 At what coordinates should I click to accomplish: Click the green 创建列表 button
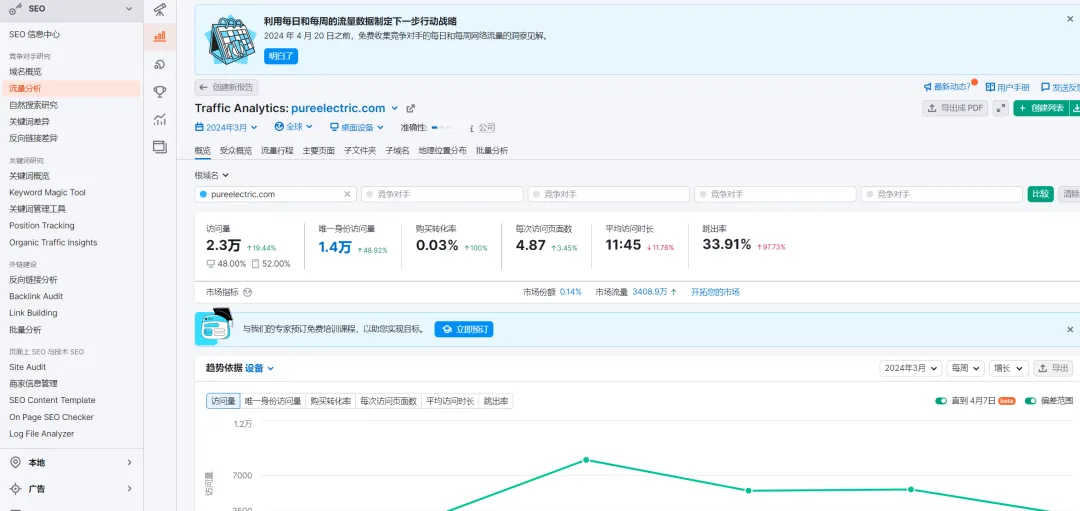click(1041, 108)
